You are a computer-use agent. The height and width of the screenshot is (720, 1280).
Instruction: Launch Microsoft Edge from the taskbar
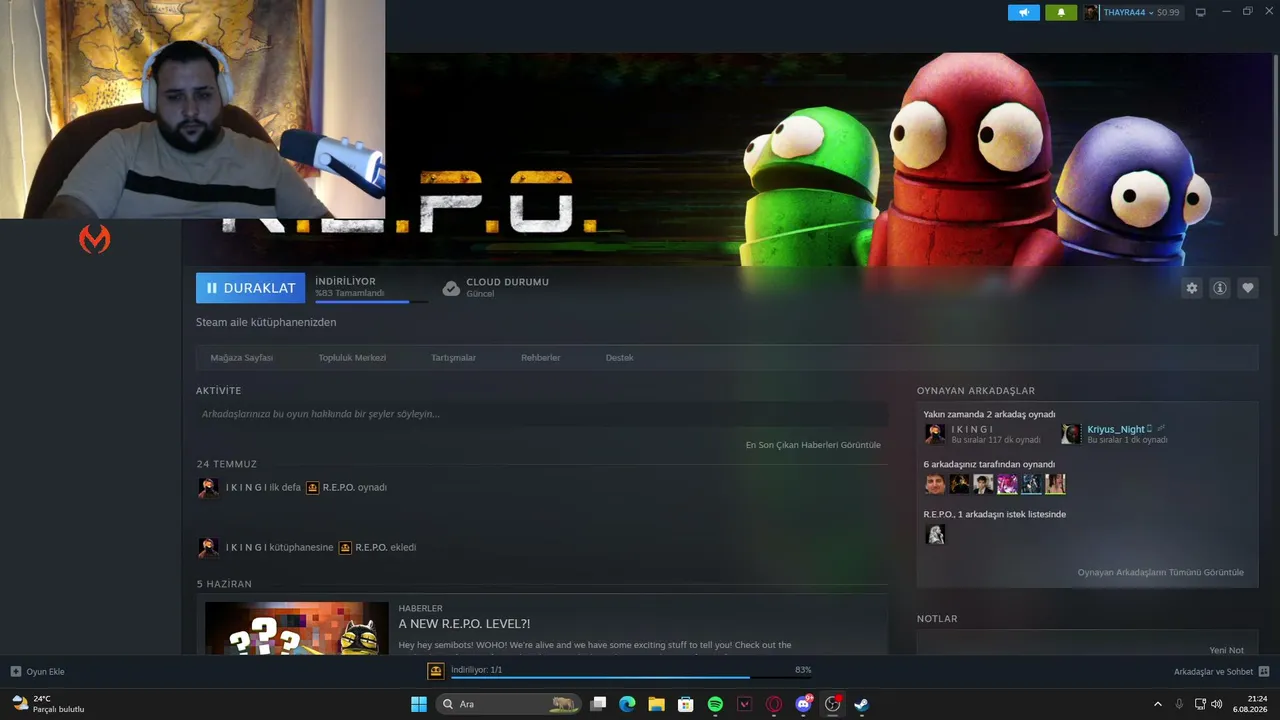click(x=627, y=704)
